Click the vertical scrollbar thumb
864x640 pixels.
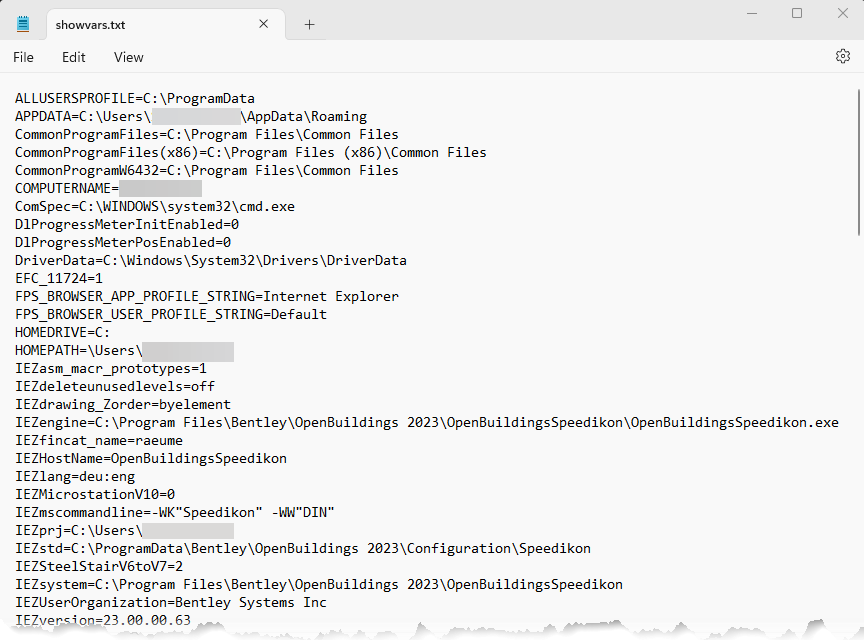click(858, 163)
